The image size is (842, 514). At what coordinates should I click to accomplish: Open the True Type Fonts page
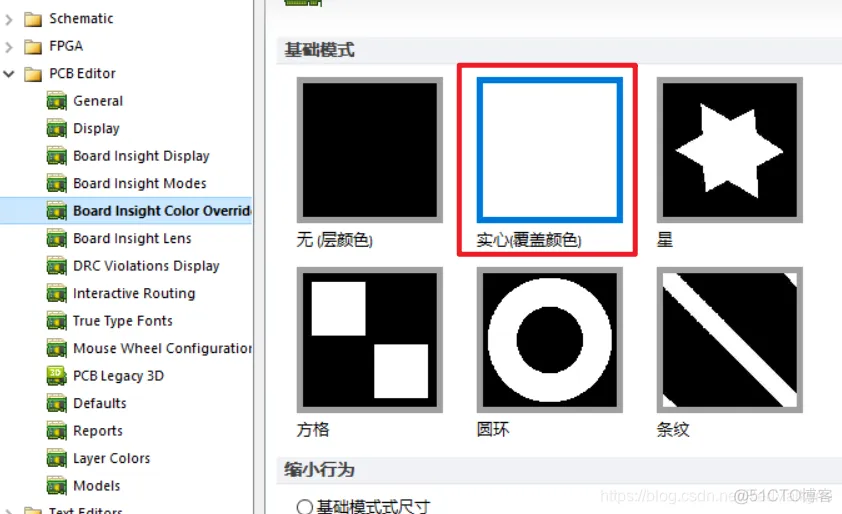point(123,321)
